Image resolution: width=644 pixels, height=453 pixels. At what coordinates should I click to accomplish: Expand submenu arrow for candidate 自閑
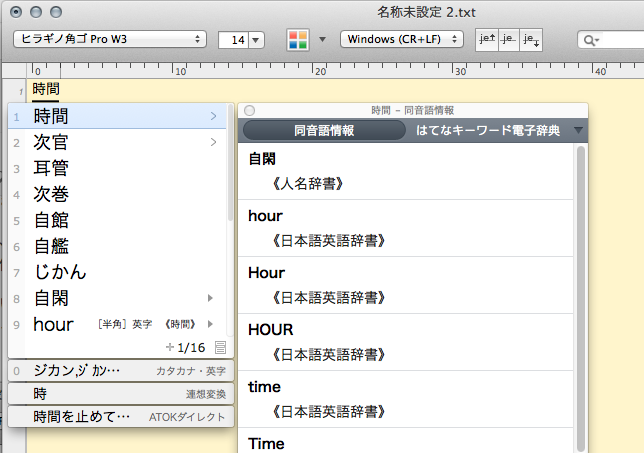(210, 298)
